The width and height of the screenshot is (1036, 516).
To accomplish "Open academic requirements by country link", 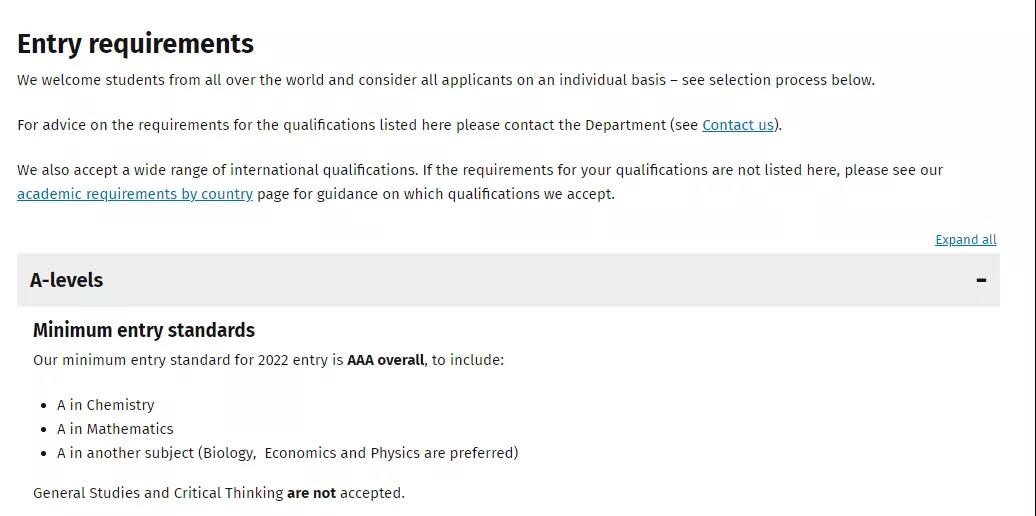I will (135, 194).
